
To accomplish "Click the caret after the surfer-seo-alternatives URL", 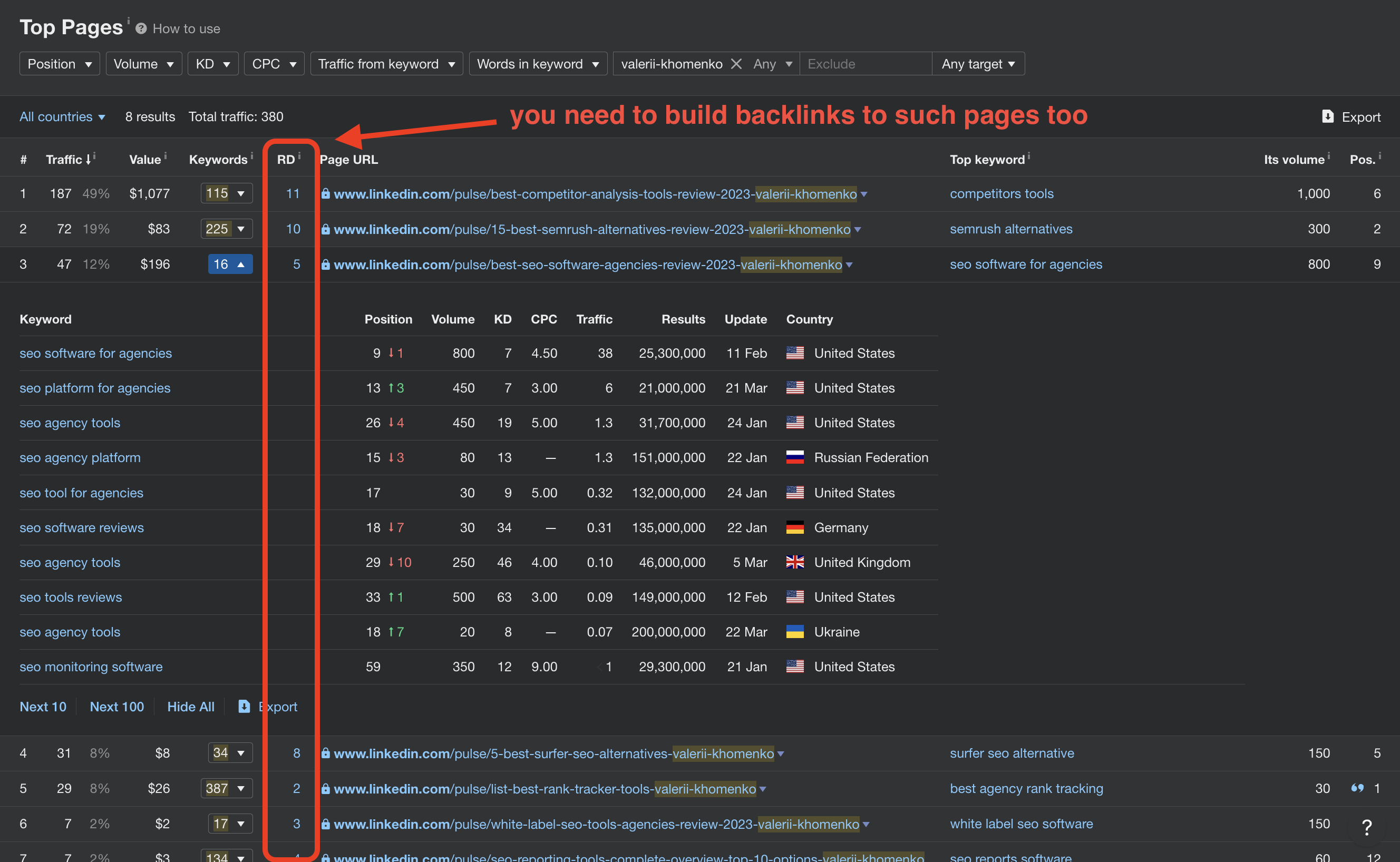I will click(781, 755).
